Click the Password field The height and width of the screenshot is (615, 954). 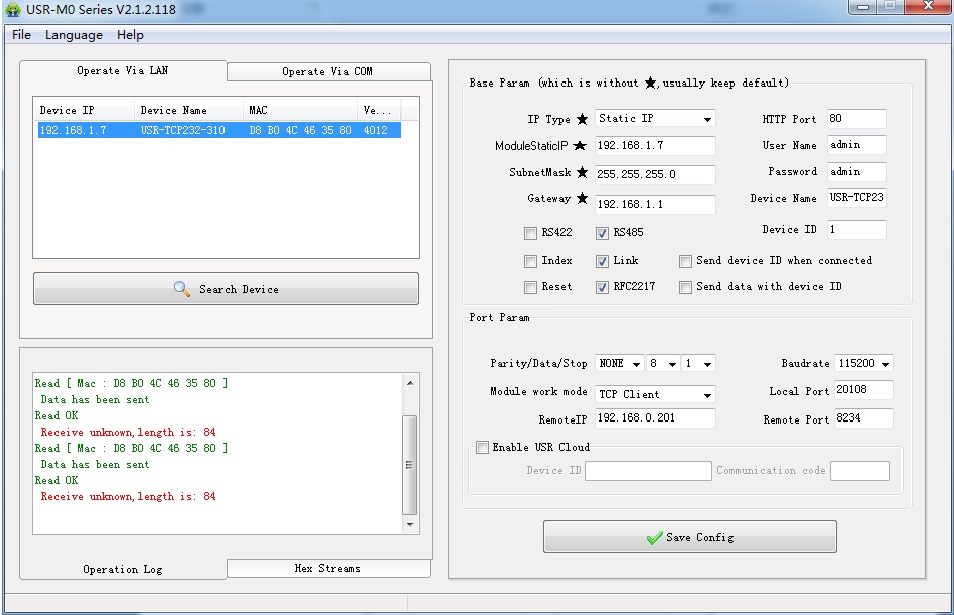click(857, 172)
